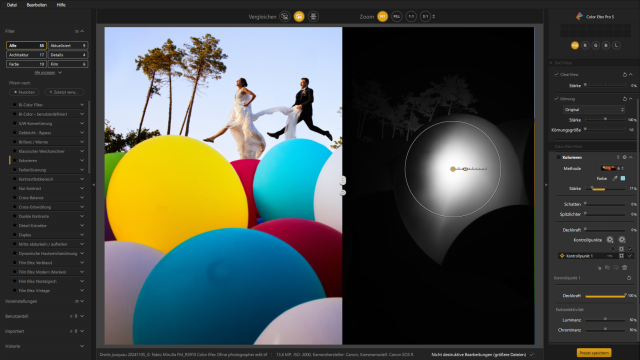Add a positive control point
This screenshot has width=640, height=360.
(x=610, y=240)
